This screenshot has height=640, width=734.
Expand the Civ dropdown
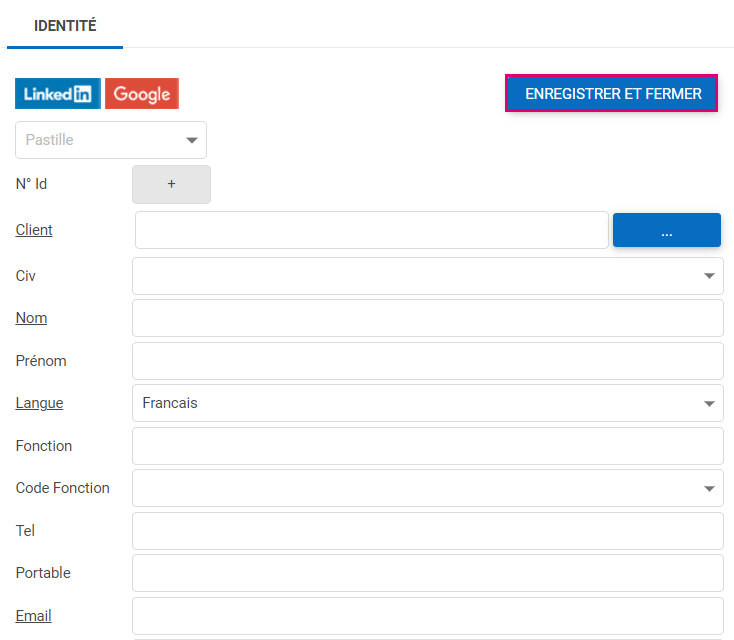point(427,276)
